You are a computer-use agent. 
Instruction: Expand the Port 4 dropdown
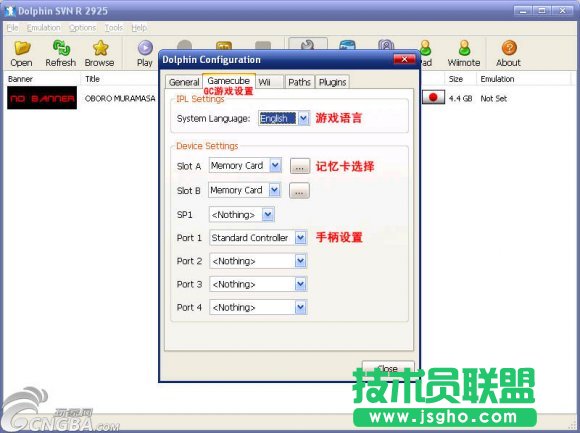point(301,307)
